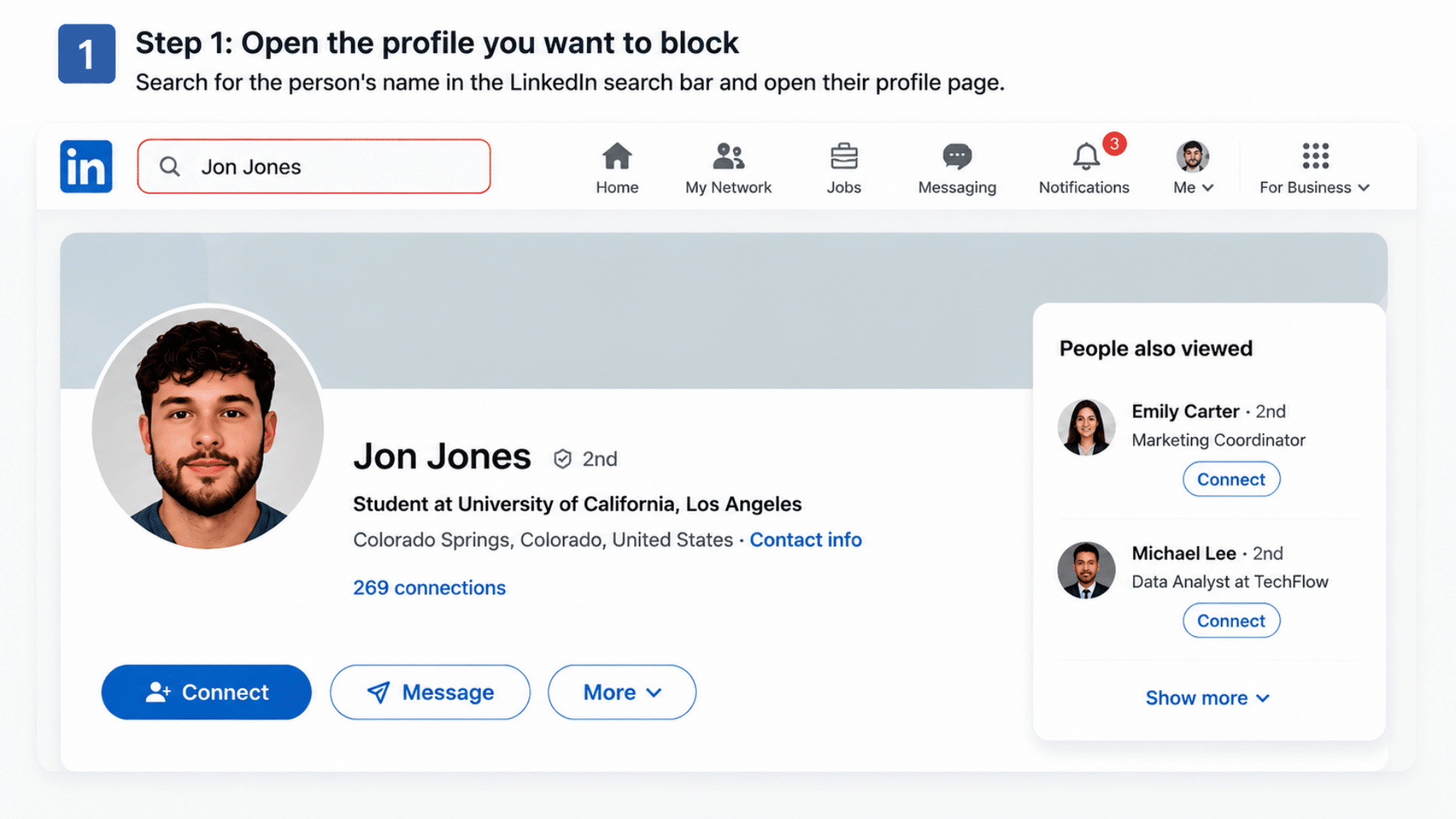Click 'Colorado Springs, Colorado, United States' text
The height and width of the screenshot is (819, 1456).
(543, 540)
